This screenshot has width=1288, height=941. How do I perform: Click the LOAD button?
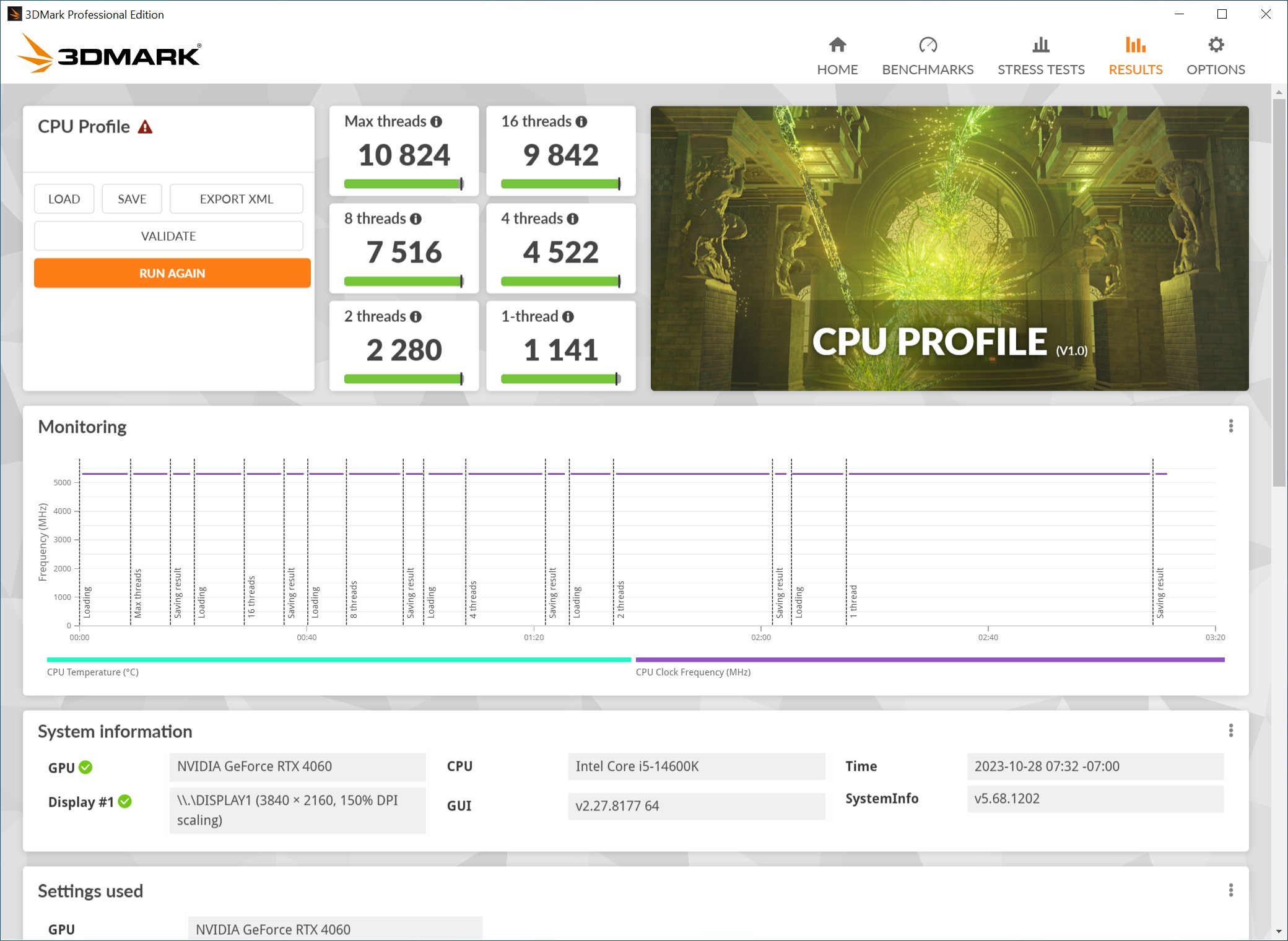pyautogui.click(x=65, y=198)
